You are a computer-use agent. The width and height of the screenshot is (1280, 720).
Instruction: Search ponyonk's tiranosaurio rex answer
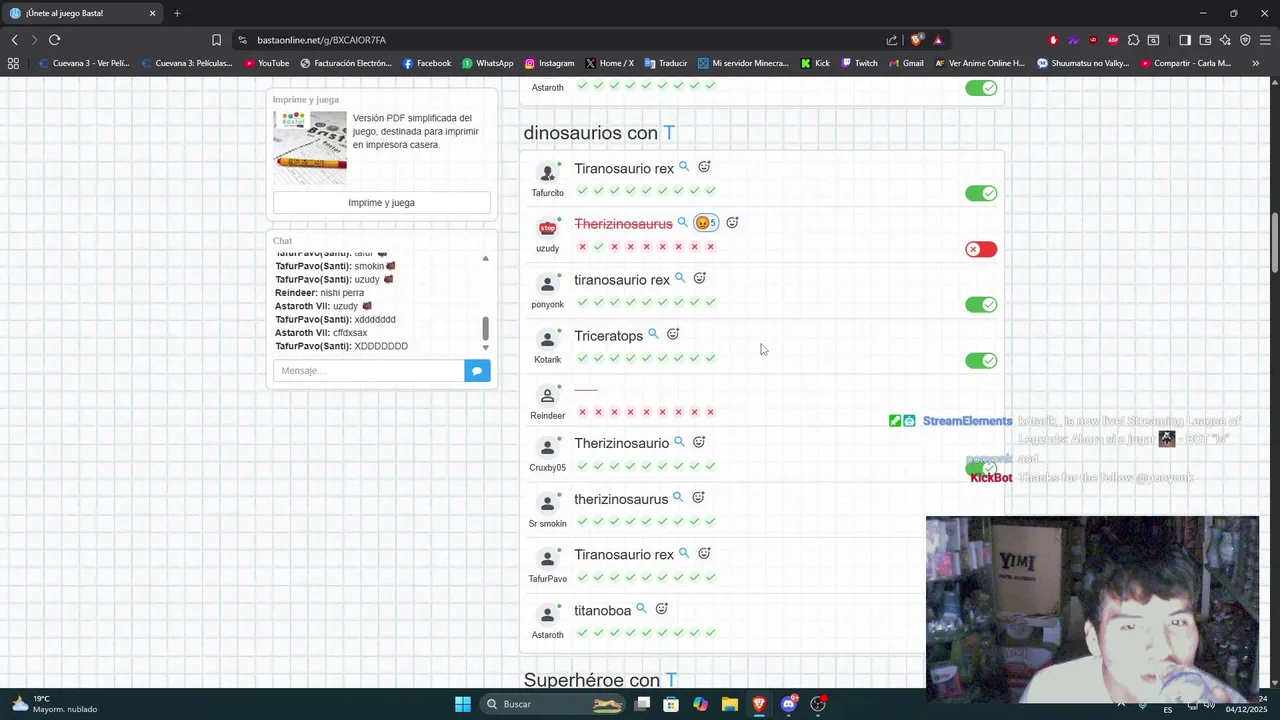(680, 278)
